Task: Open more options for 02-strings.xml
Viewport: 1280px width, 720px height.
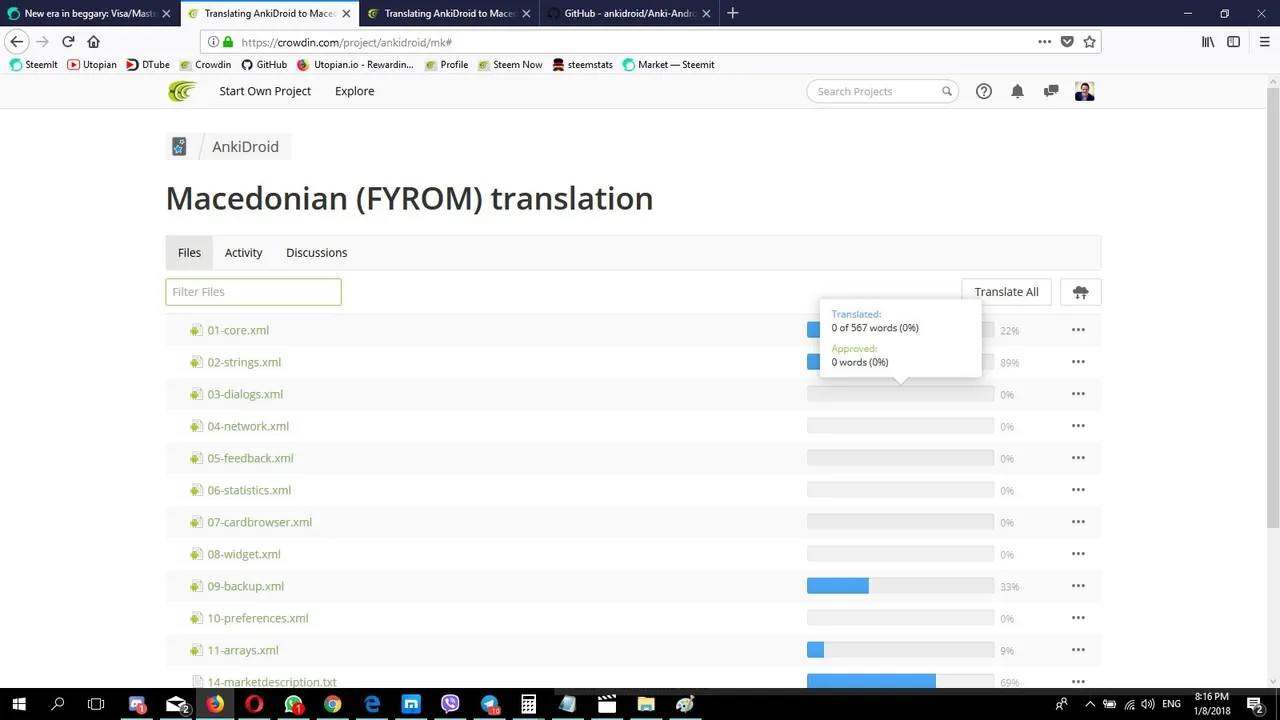Action: coord(1078,362)
